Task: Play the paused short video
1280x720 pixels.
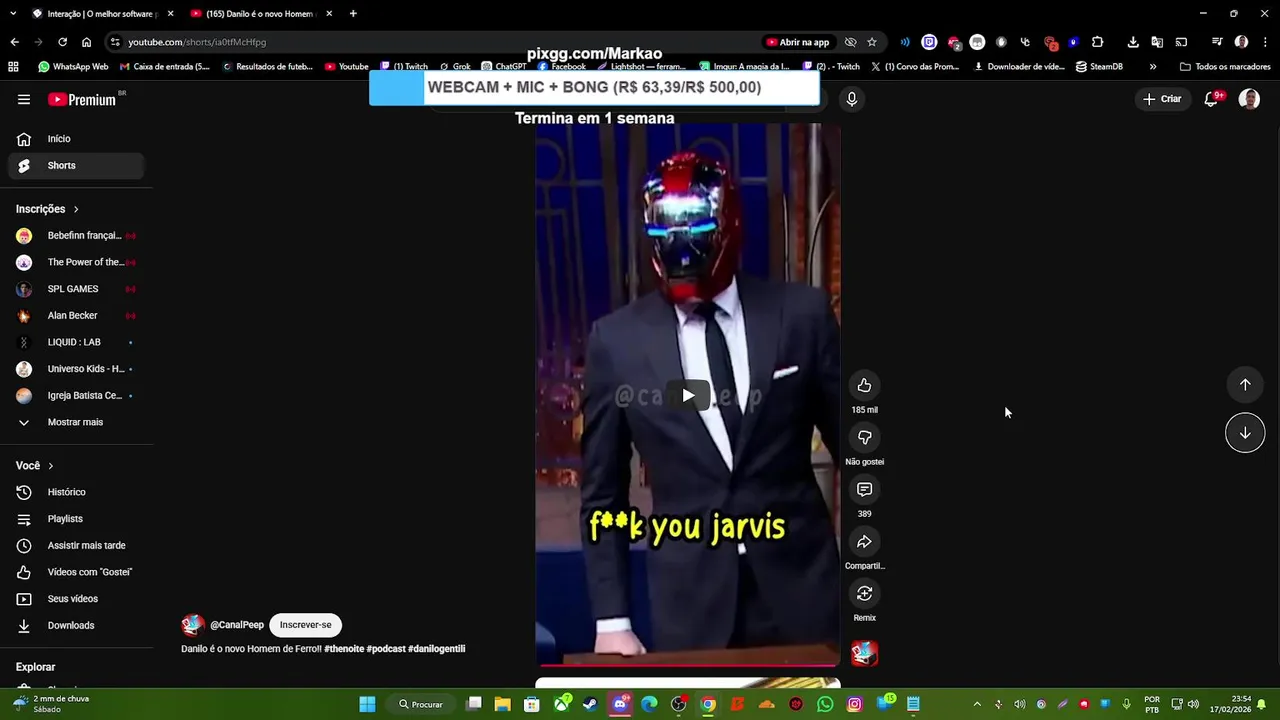Action: pos(688,395)
